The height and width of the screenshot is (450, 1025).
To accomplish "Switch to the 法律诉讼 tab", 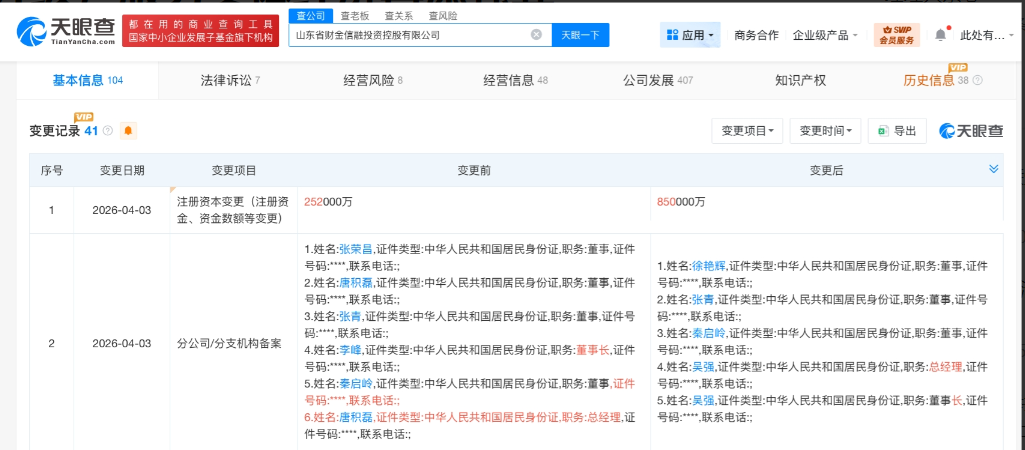I will (230, 80).
